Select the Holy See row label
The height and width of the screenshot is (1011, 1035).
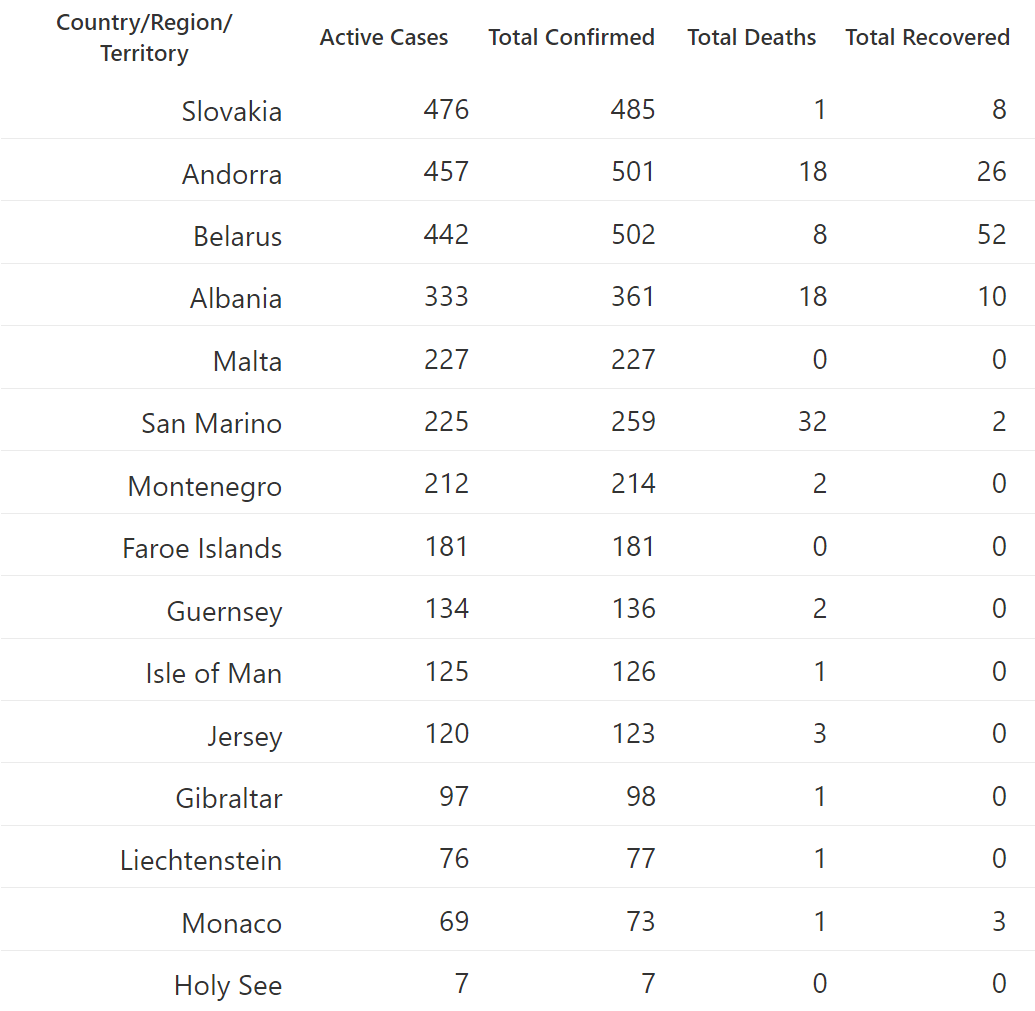point(228,985)
